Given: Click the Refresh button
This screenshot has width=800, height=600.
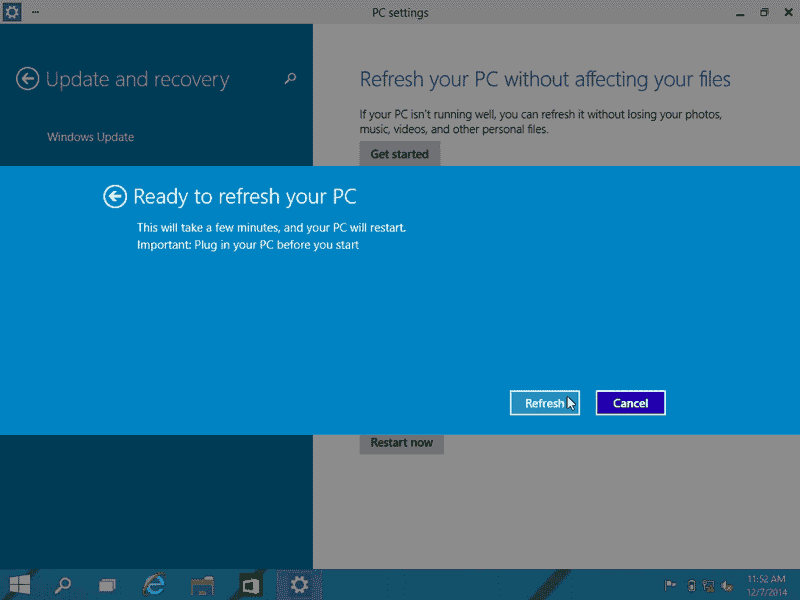Looking at the screenshot, I should click(545, 402).
